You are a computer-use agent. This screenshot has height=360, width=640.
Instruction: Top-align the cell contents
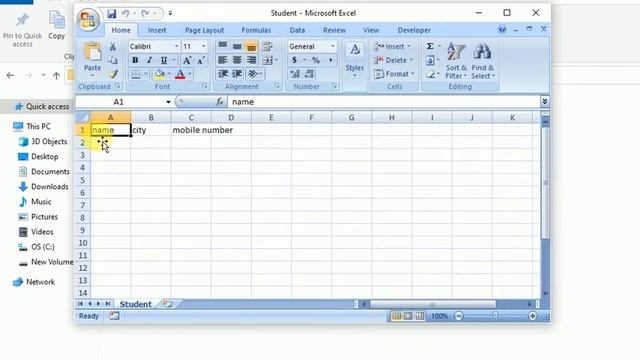point(222,47)
